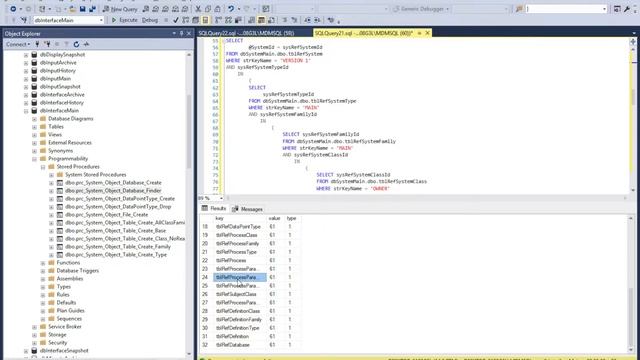This screenshot has height=360, width=640.
Task: Execute the current query
Action: (124, 20)
